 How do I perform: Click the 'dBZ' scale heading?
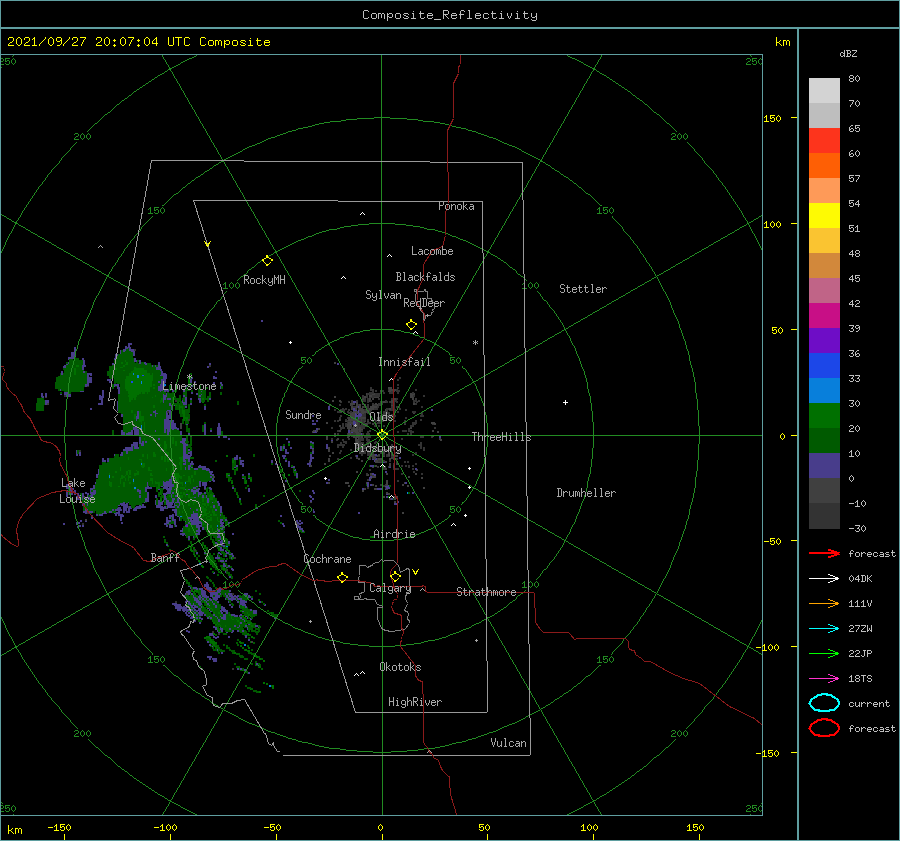[x=848, y=53]
